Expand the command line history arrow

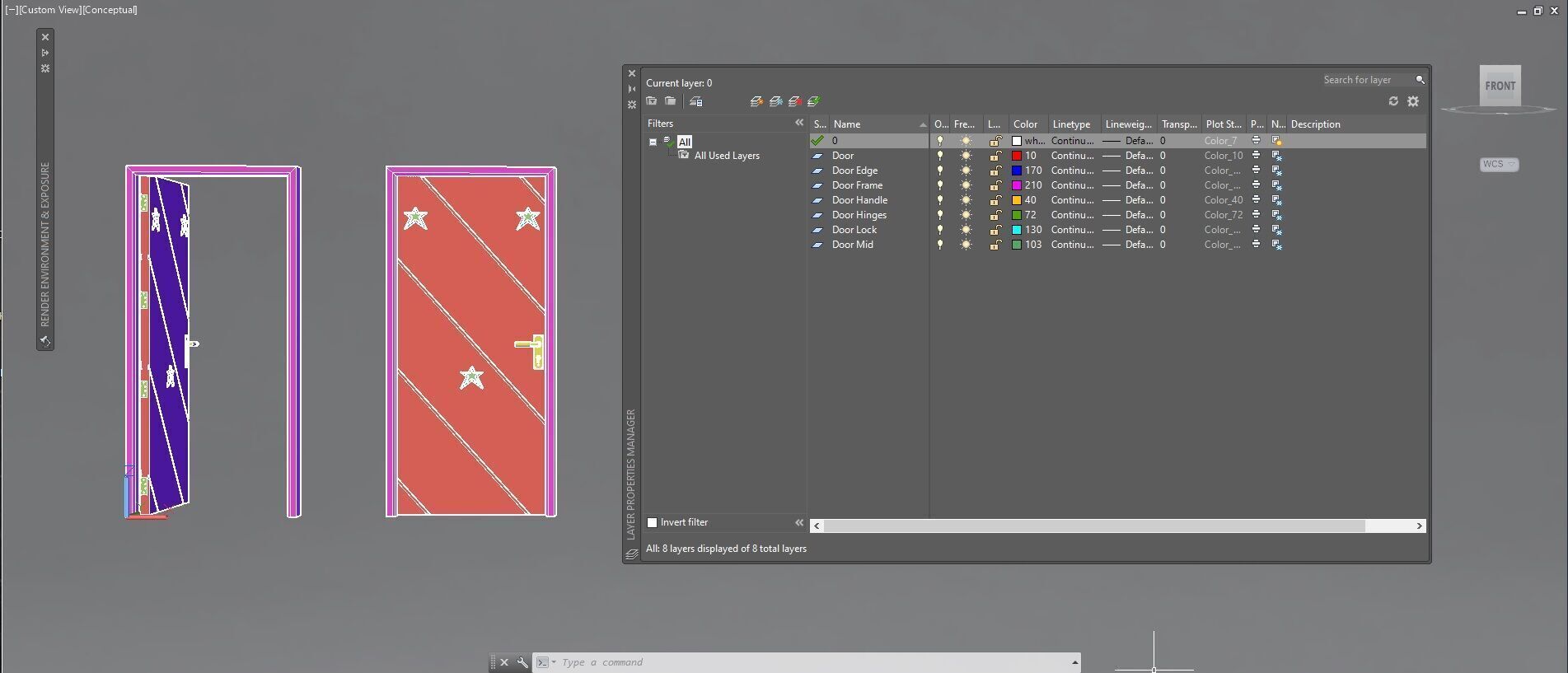1074,662
